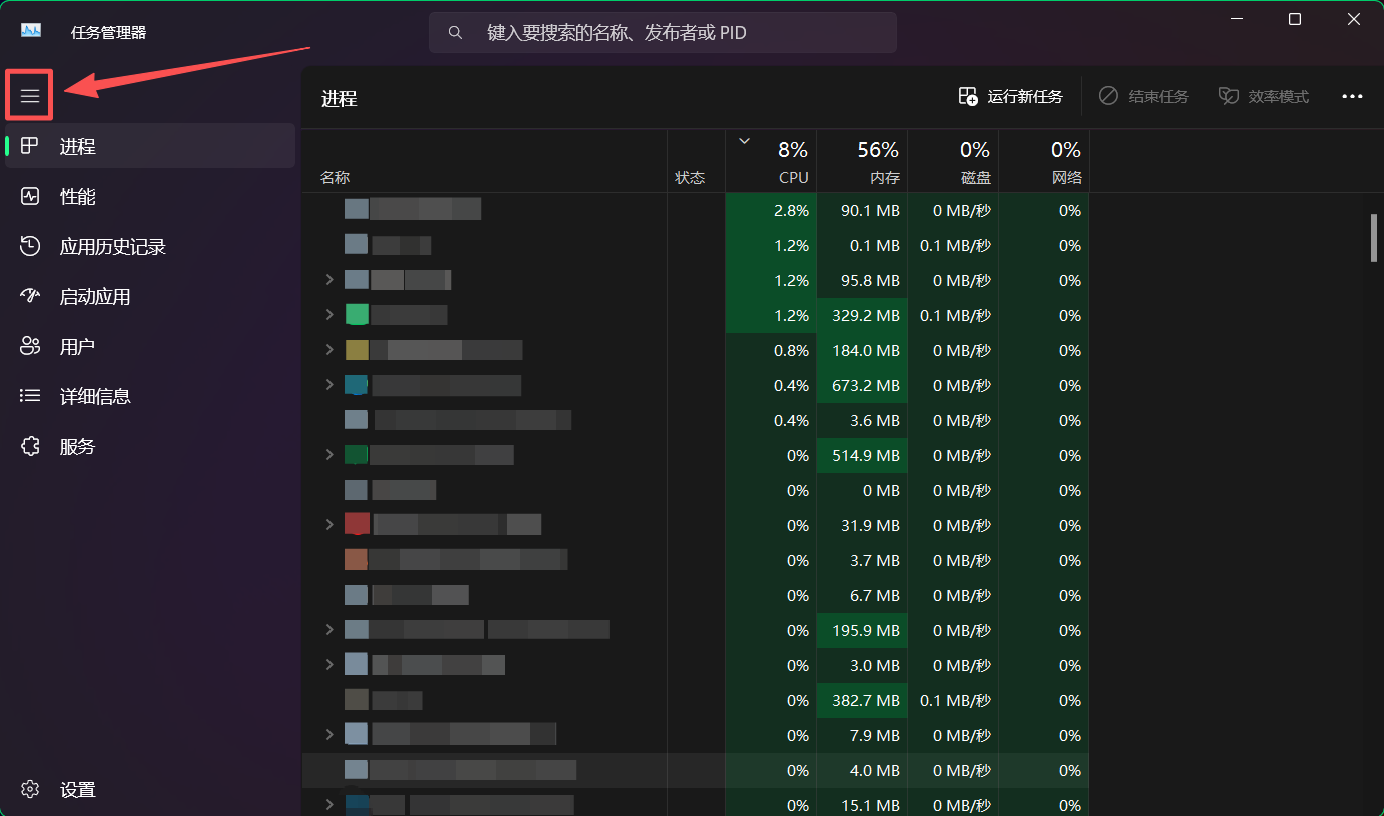Click the 结束任务 button
Screen dimensions: 1384x816
click(1143, 96)
